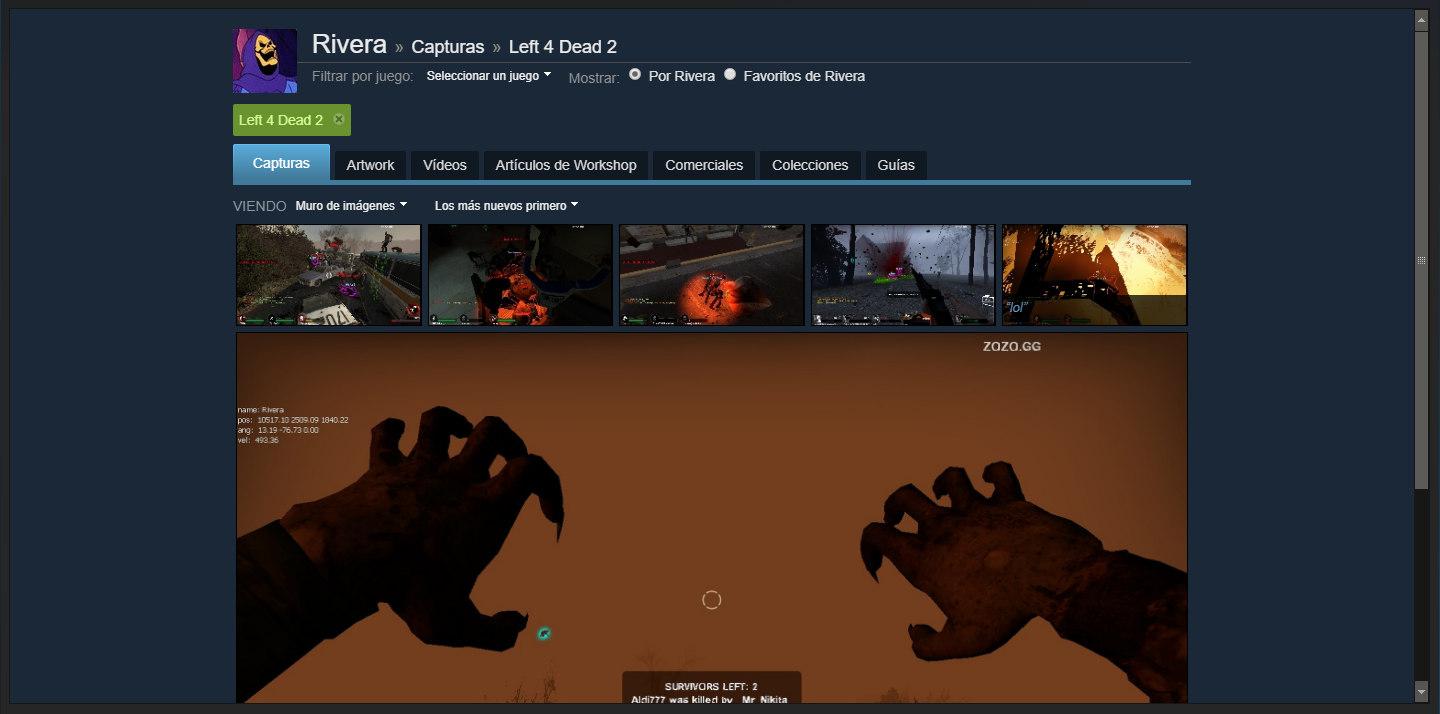The height and width of the screenshot is (714, 1440).
Task: Open the Colecciones tab
Action: click(810, 165)
